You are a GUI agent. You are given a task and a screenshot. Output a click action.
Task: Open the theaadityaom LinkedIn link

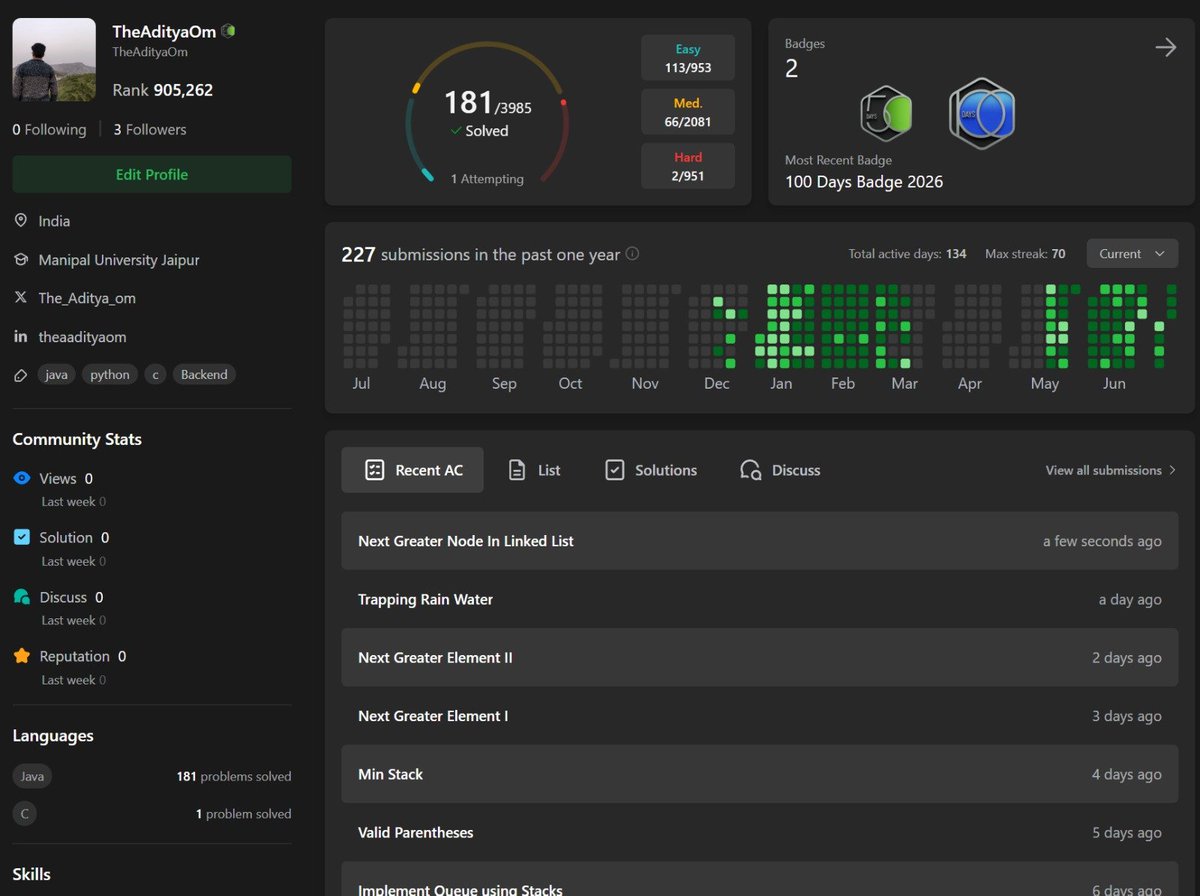[x=82, y=337]
